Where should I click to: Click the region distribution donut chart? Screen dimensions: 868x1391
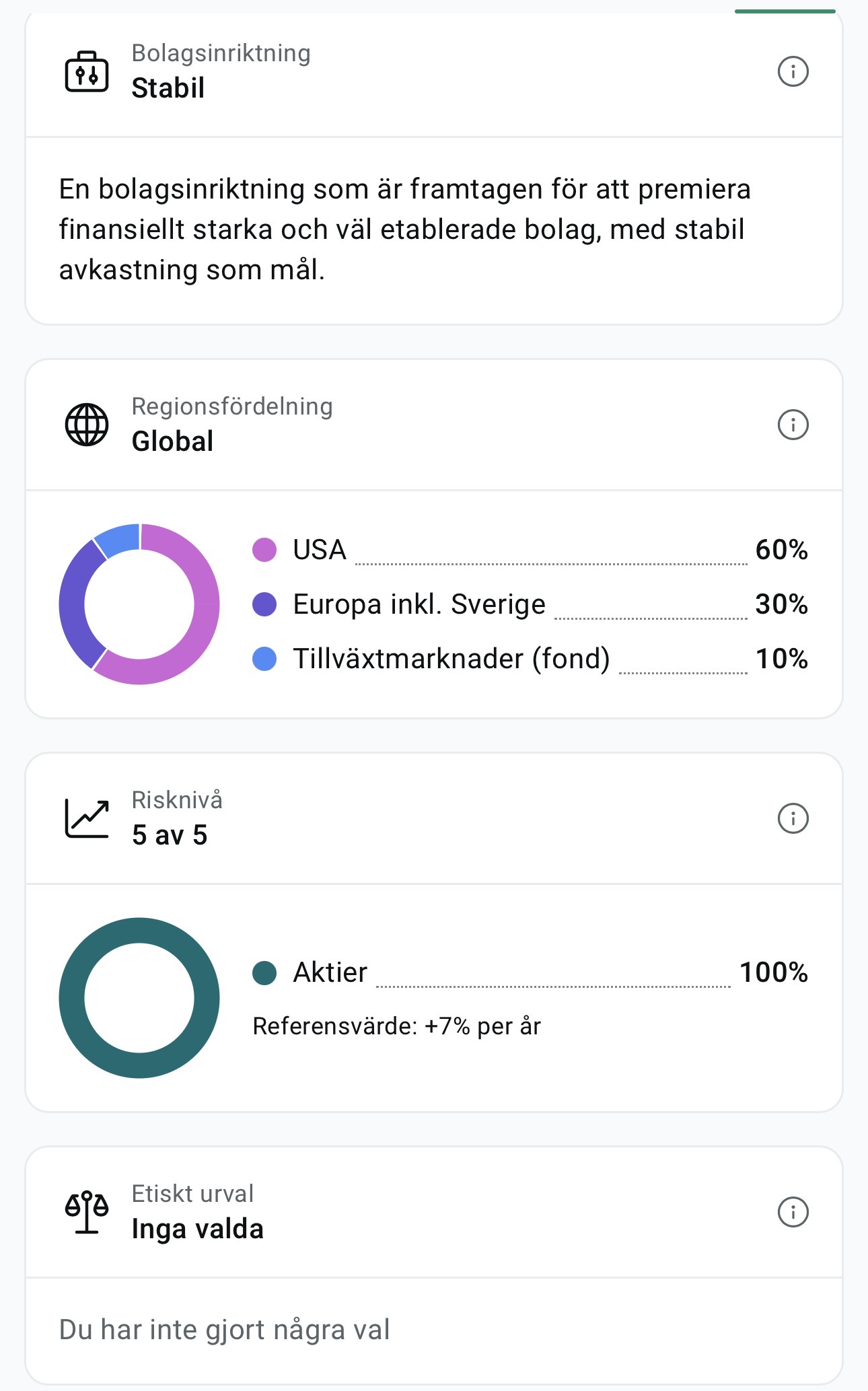click(139, 604)
